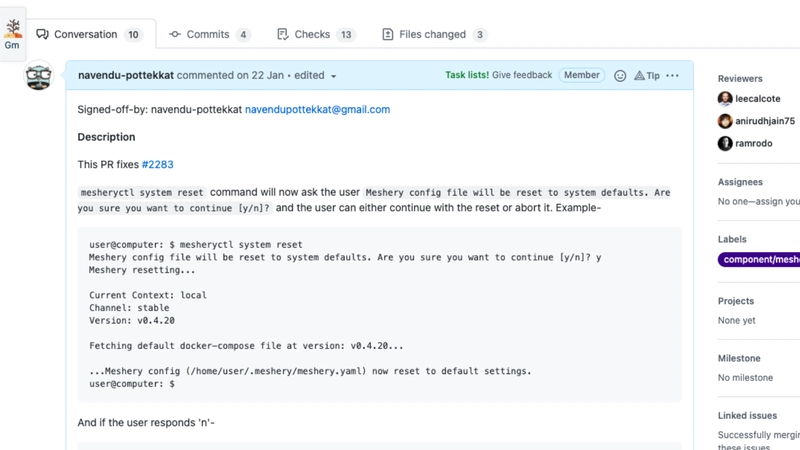Open the Checks tab
This screenshot has width=800, height=450.
315,34
